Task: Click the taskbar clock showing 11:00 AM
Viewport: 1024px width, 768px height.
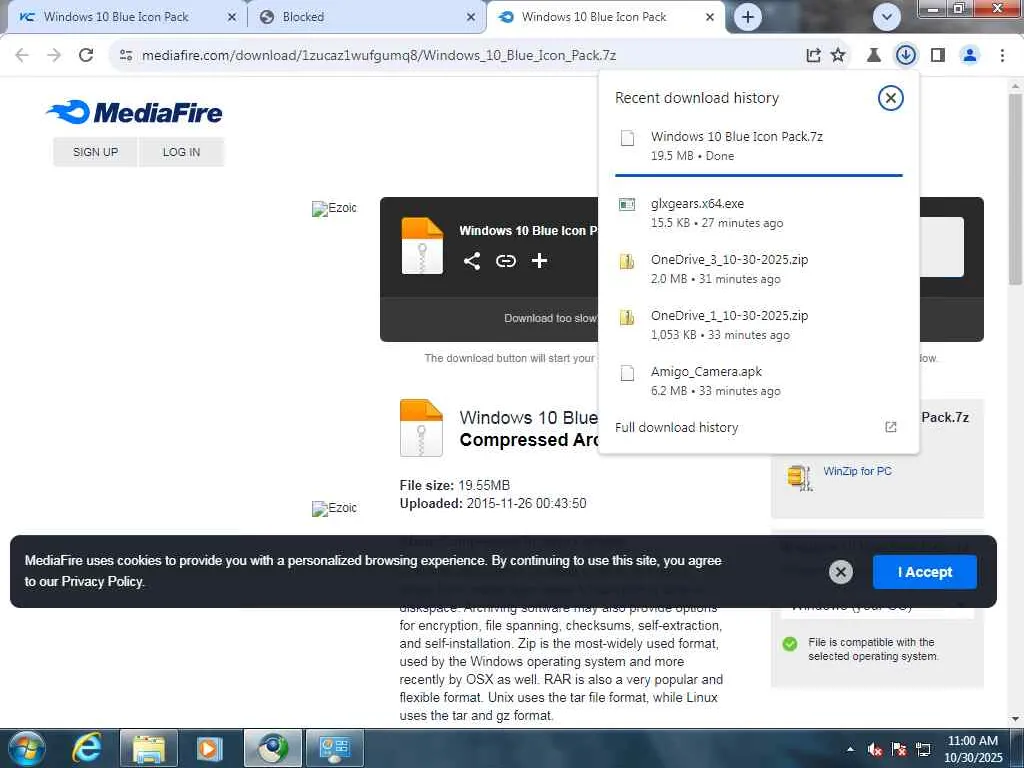Action: coord(972,748)
